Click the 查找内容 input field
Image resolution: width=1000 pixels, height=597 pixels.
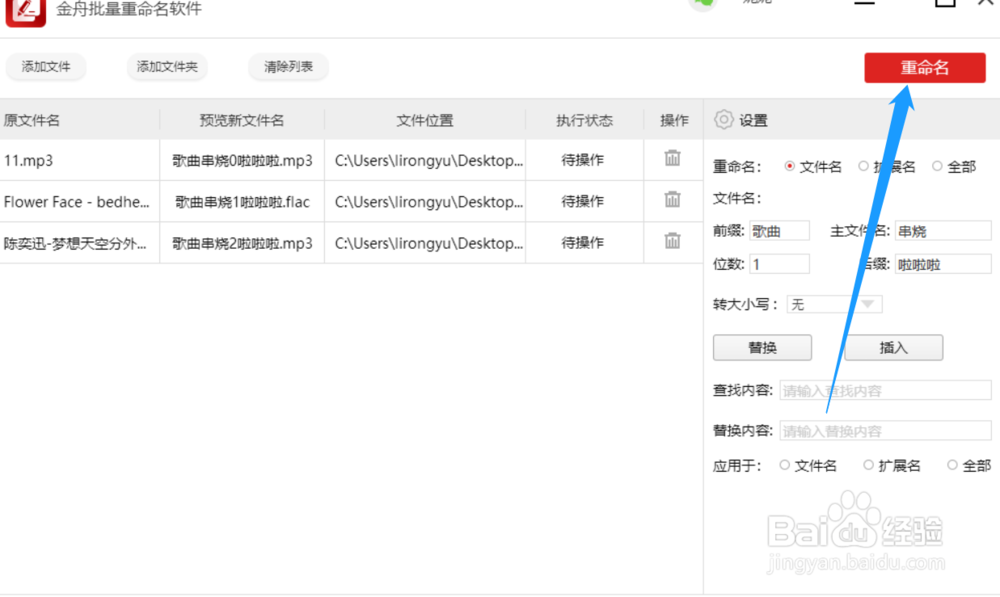[885, 390]
